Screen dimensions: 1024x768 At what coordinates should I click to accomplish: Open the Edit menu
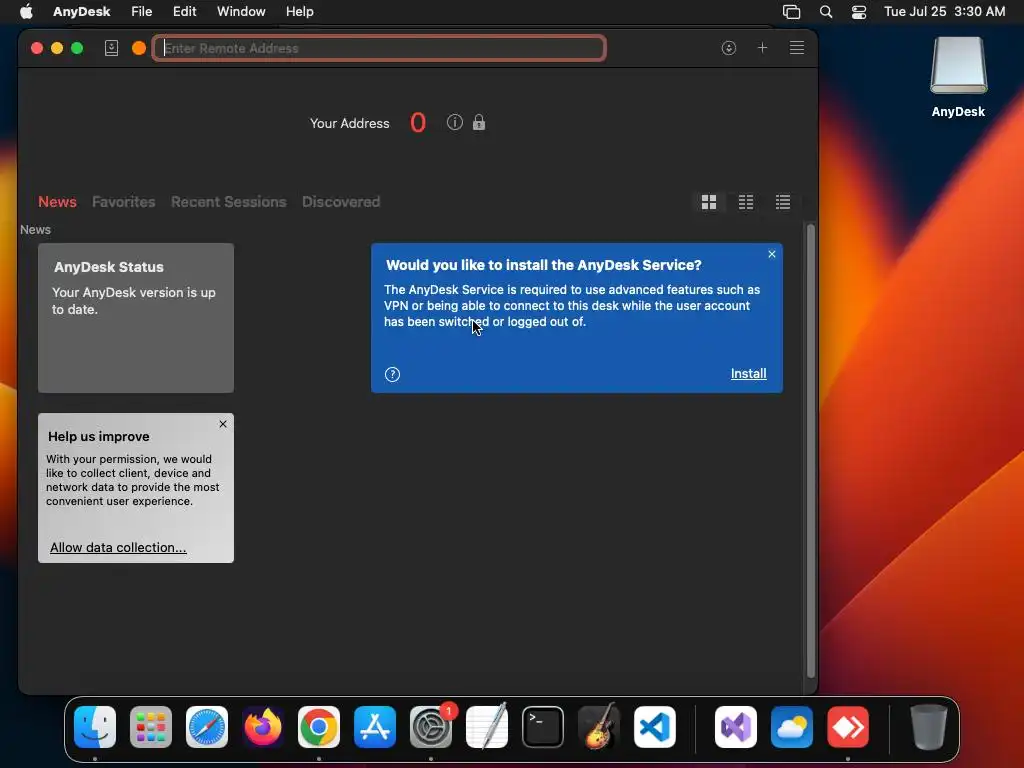(x=185, y=12)
